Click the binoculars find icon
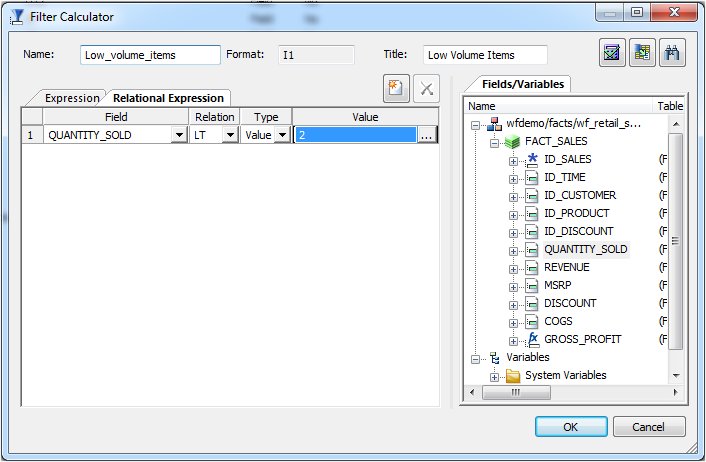The height and width of the screenshot is (462, 706). (672, 53)
